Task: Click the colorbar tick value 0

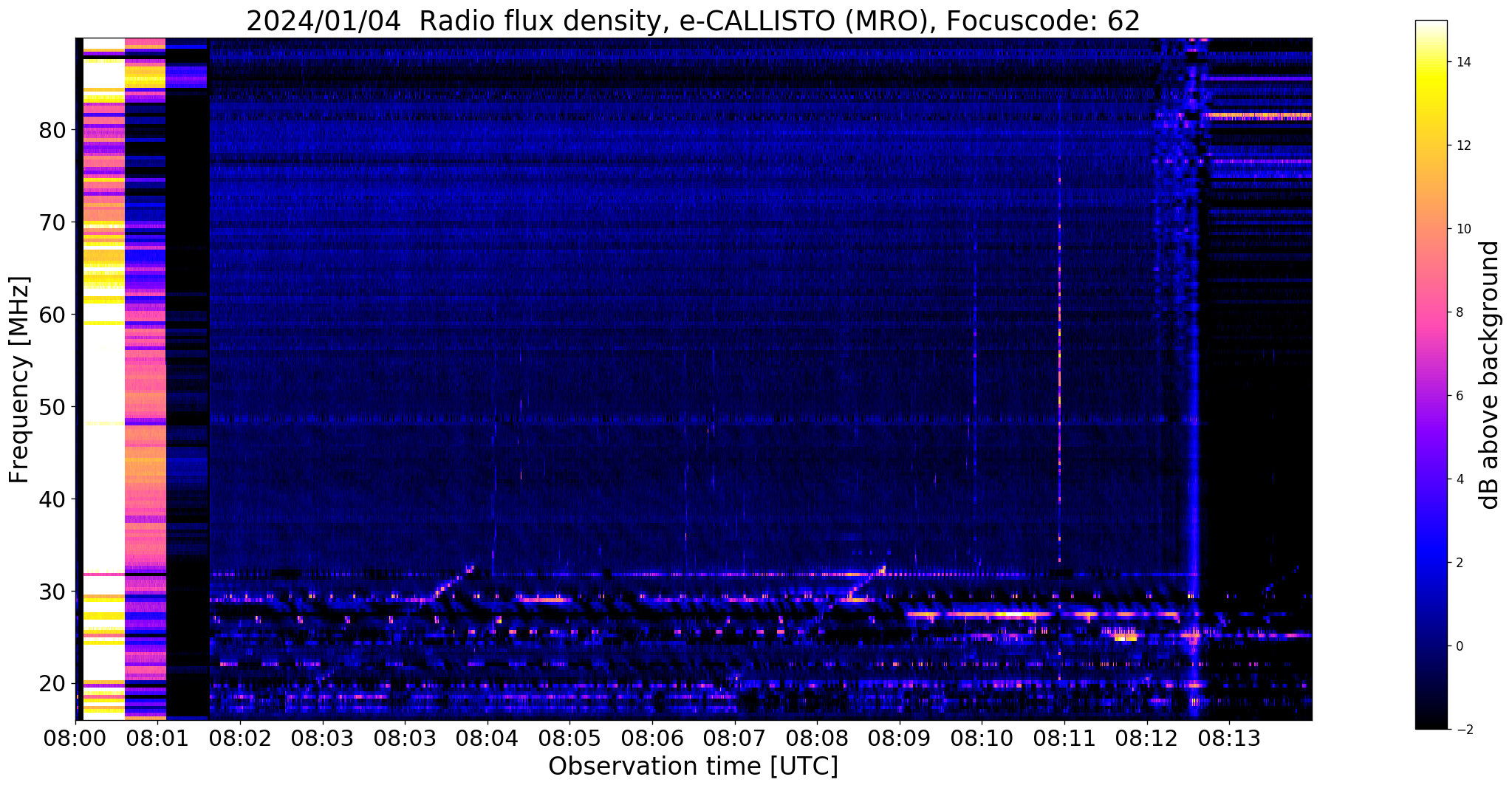Action: coord(1459,646)
